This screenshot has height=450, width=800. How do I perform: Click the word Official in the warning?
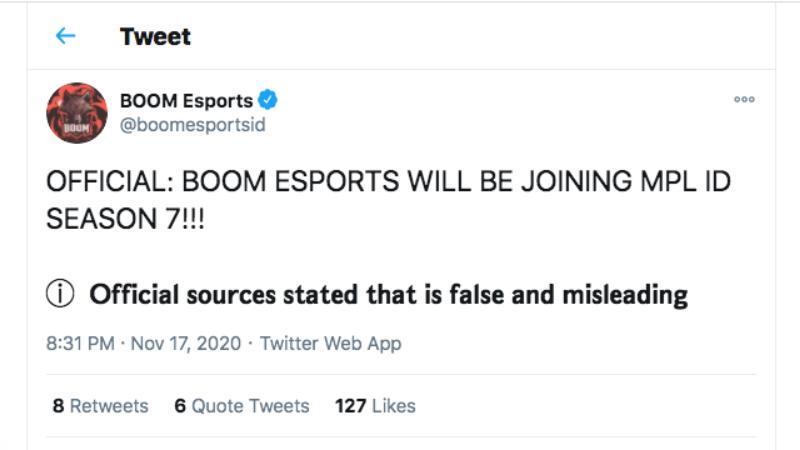coord(134,295)
